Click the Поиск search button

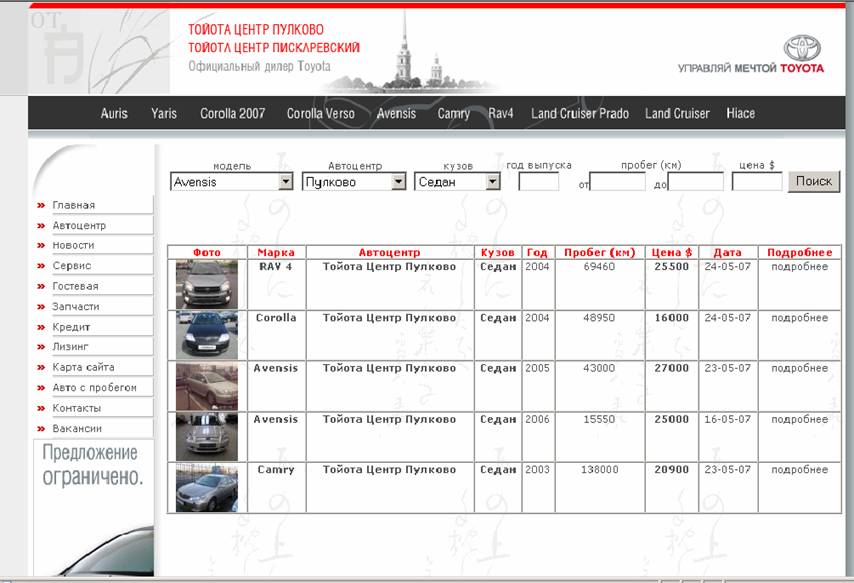coord(814,181)
